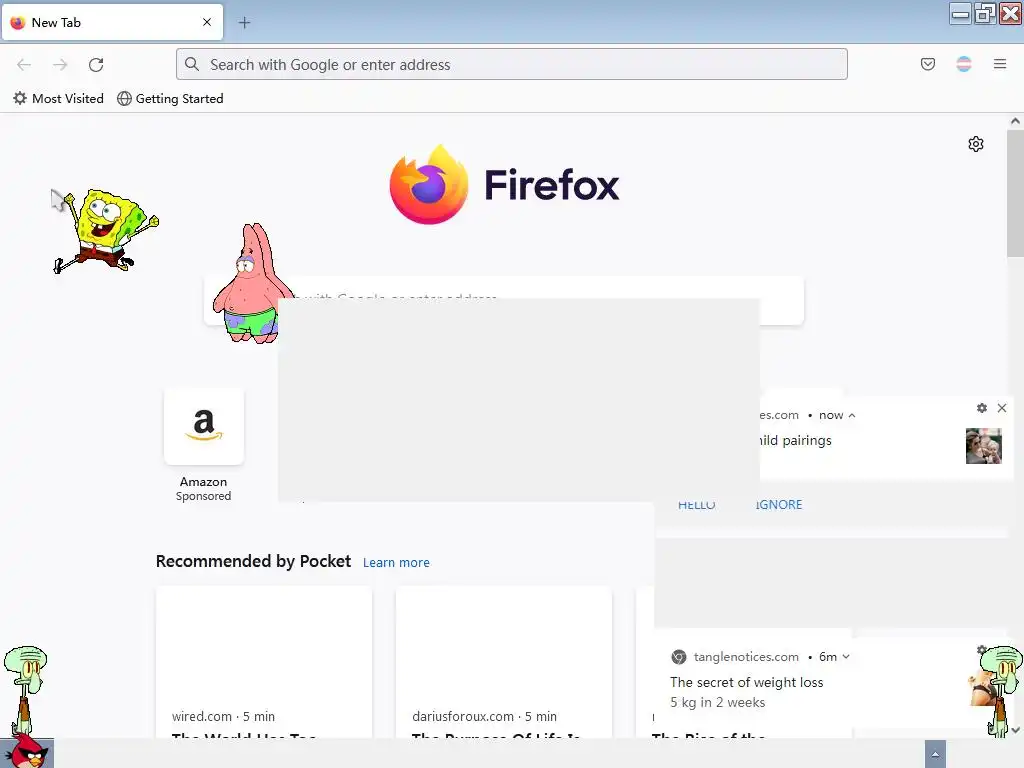The width and height of the screenshot is (1024, 768).
Task: Open settings gear on top notification
Action: (x=982, y=408)
